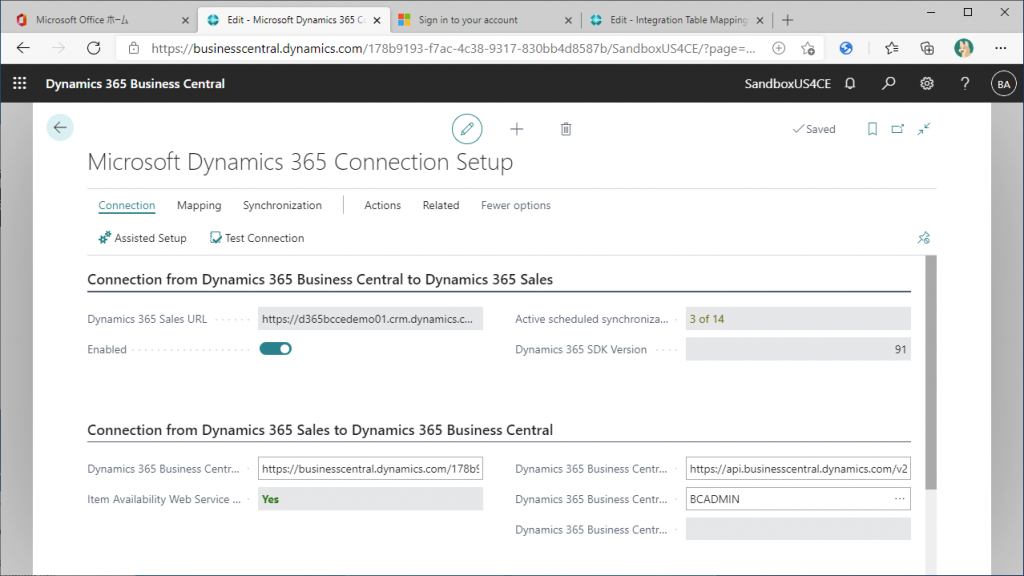Open the Related menu
The height and width of the screenshot is (576, 1024).
pyautogui.click(x=441, y=205)
